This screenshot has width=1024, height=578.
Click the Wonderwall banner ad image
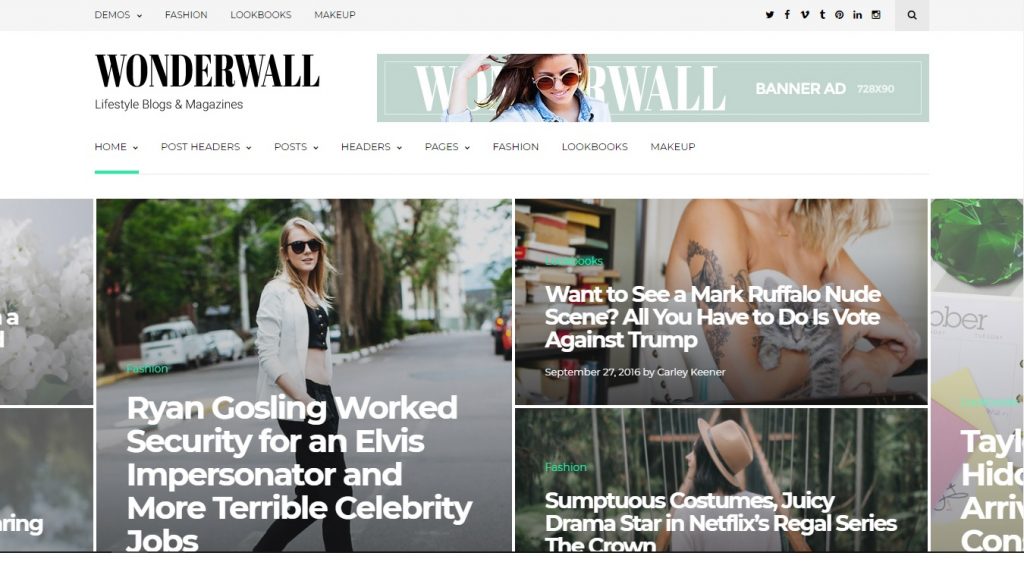pyautogui.click(x=652, y=88)
